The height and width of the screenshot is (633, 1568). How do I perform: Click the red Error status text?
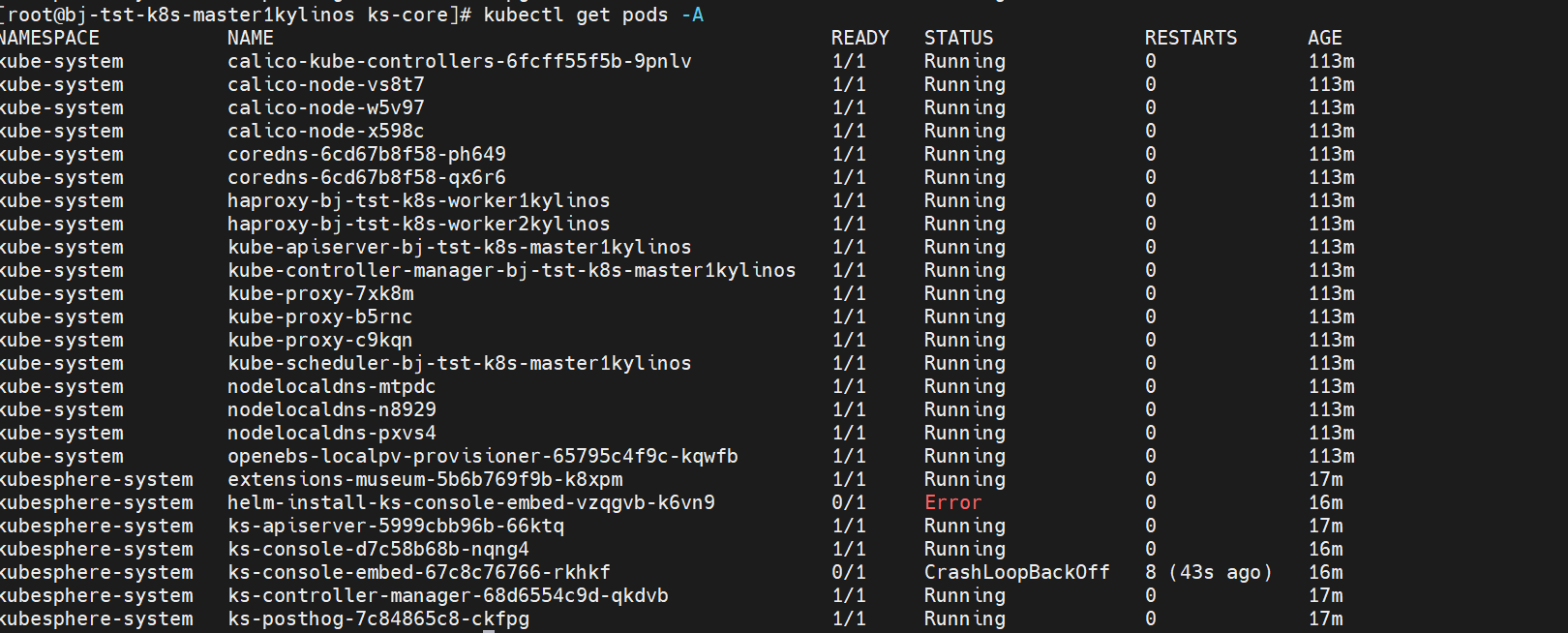(952, 502)
